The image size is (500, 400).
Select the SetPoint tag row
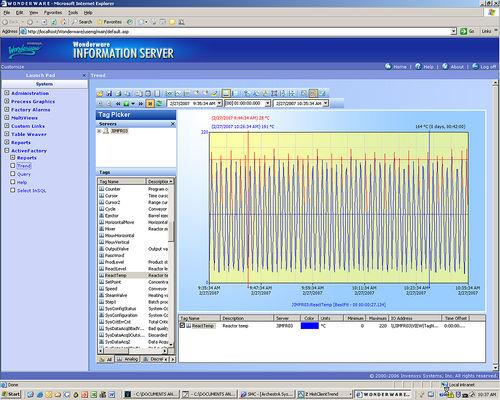(133, 282)
